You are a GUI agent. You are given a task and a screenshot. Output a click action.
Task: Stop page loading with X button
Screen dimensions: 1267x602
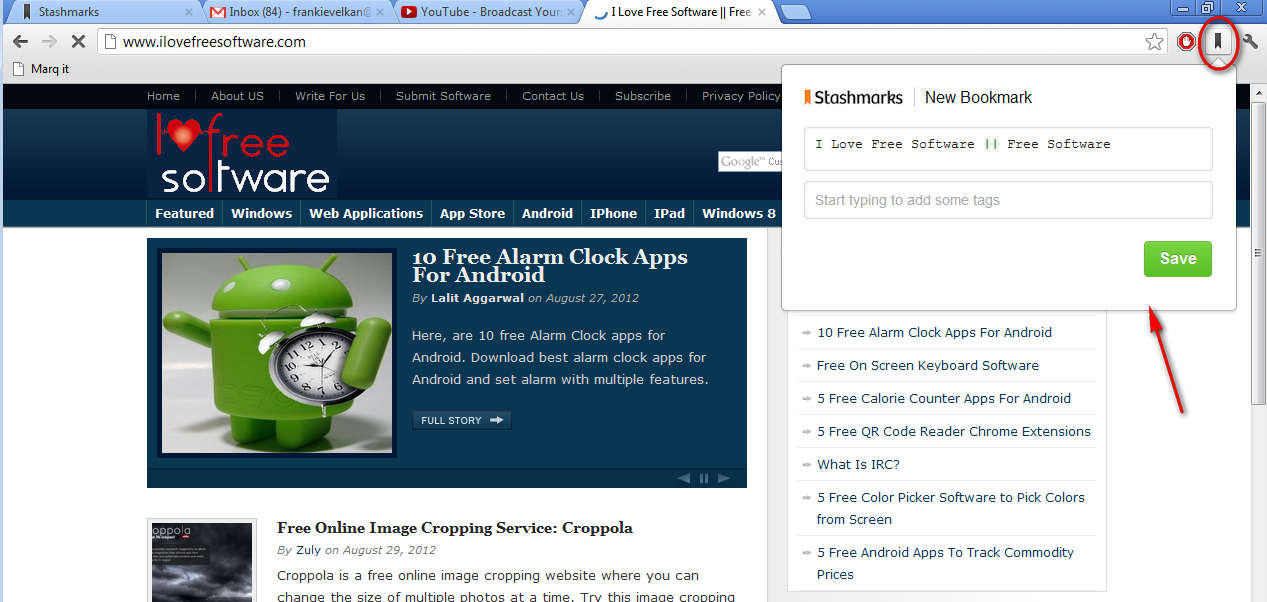pos(78,42)
